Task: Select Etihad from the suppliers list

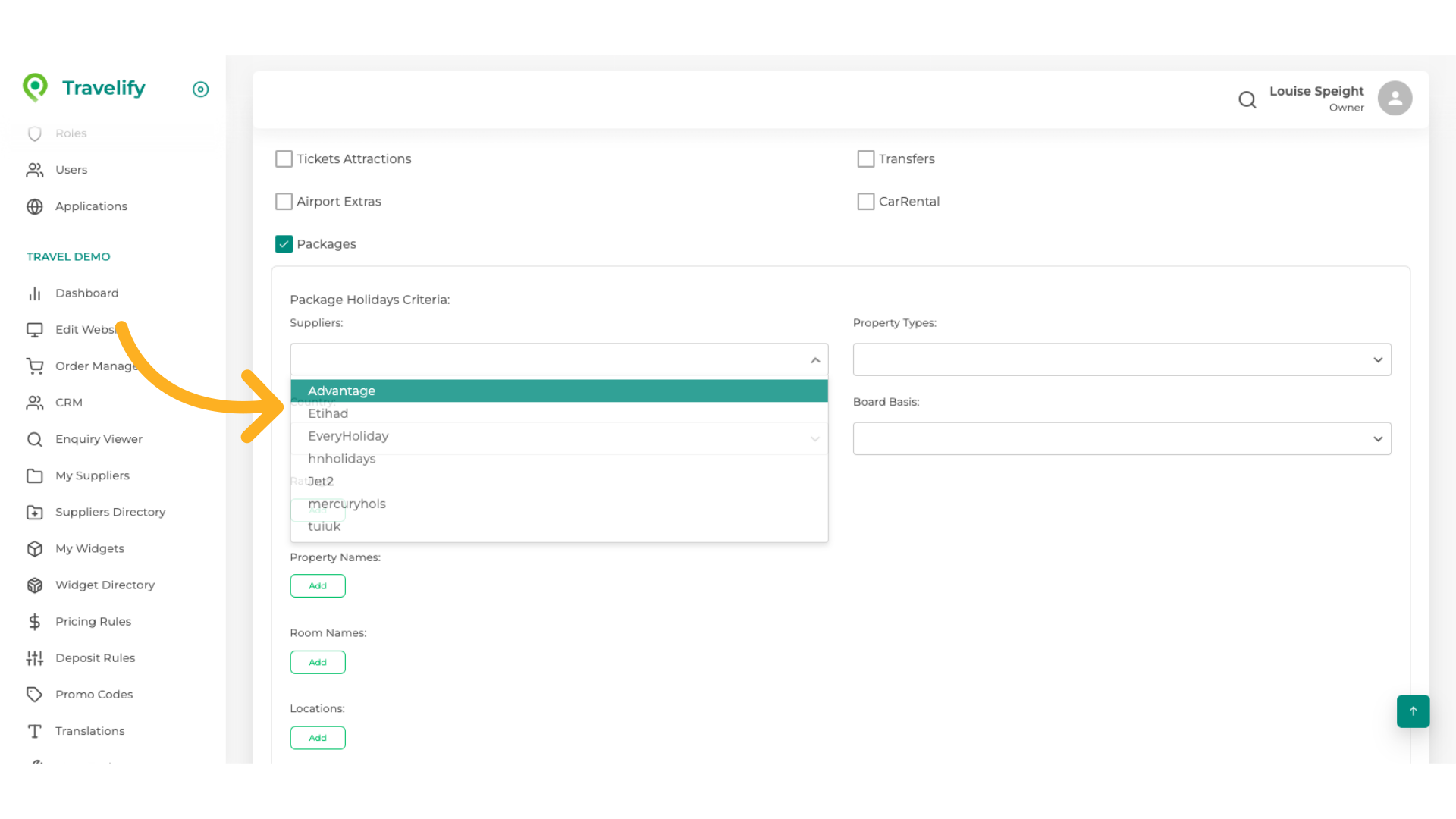Action: click(328, 413)
